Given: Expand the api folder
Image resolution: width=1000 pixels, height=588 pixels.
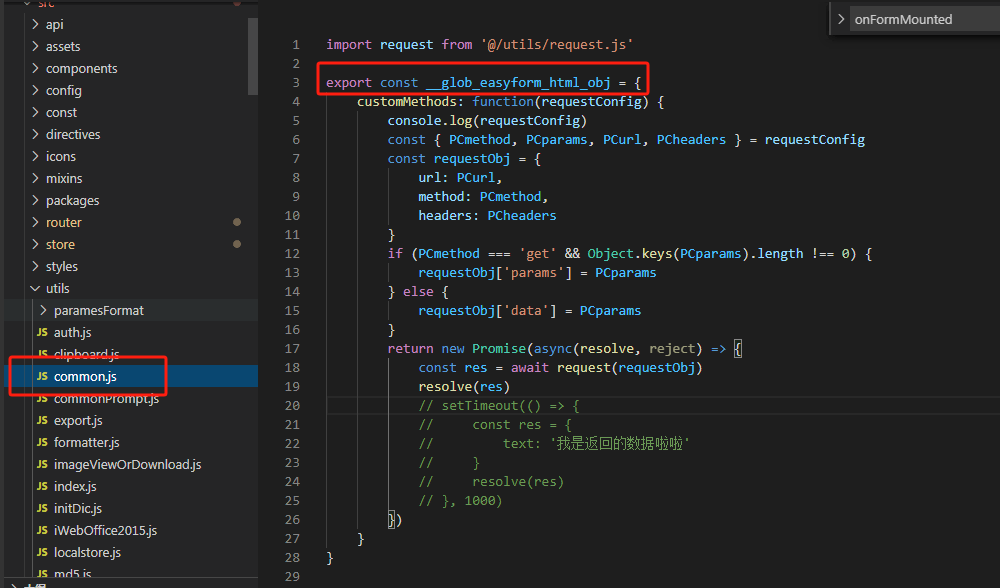Looking at the screenshot, I should (x=36, y=24).
